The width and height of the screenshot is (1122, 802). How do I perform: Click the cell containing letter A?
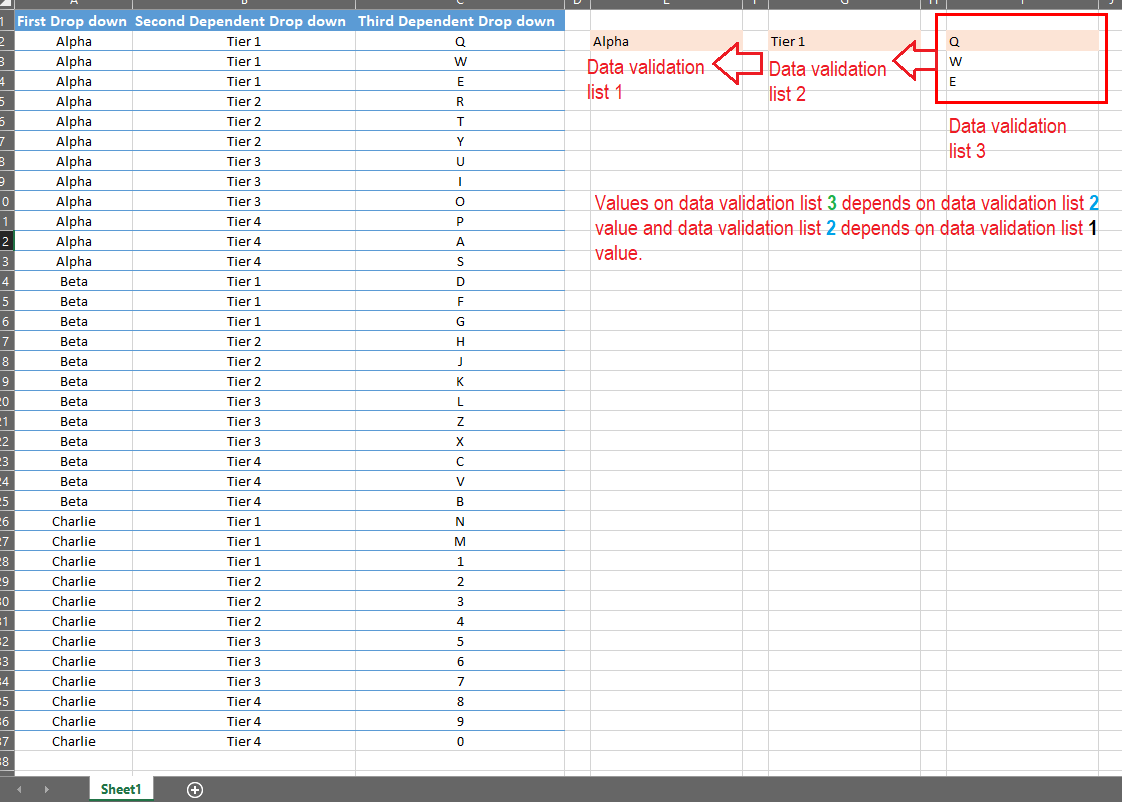[460, 242]
